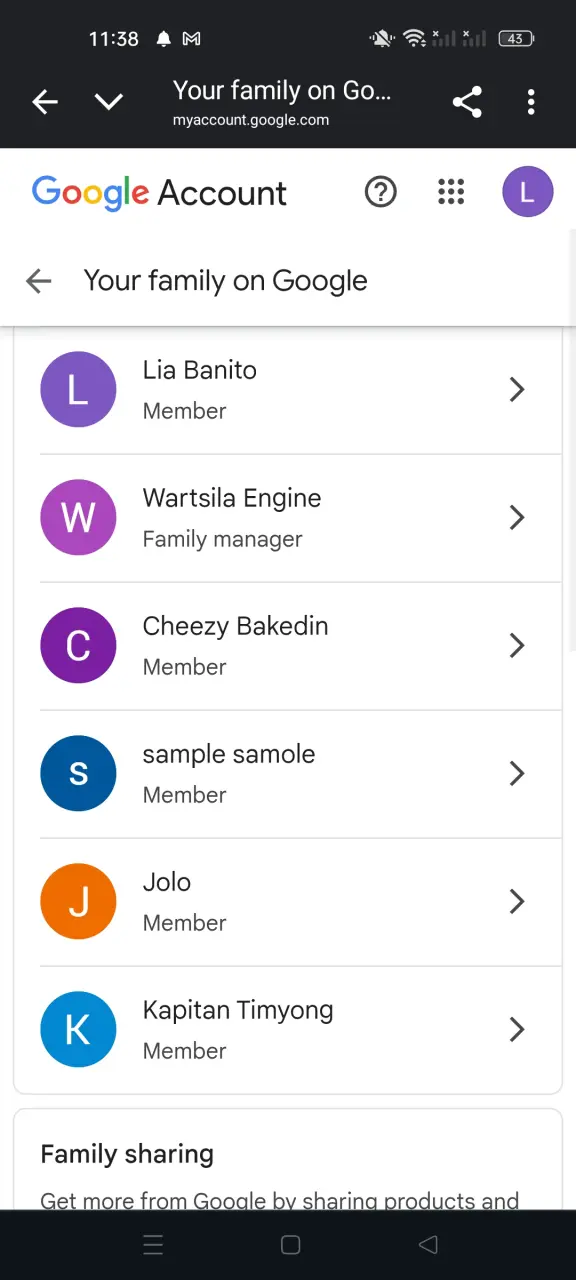Tap the magenta W avatar circle

tap(78, 517)
